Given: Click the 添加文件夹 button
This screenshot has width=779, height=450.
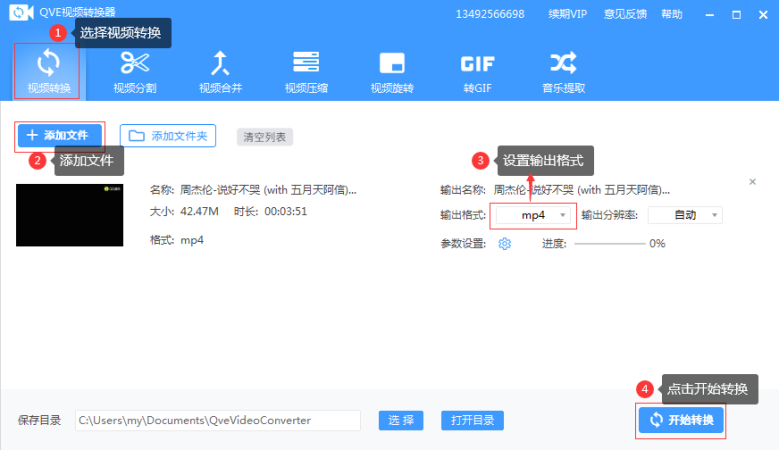Looking at the screenshot, I should point(168,136).
